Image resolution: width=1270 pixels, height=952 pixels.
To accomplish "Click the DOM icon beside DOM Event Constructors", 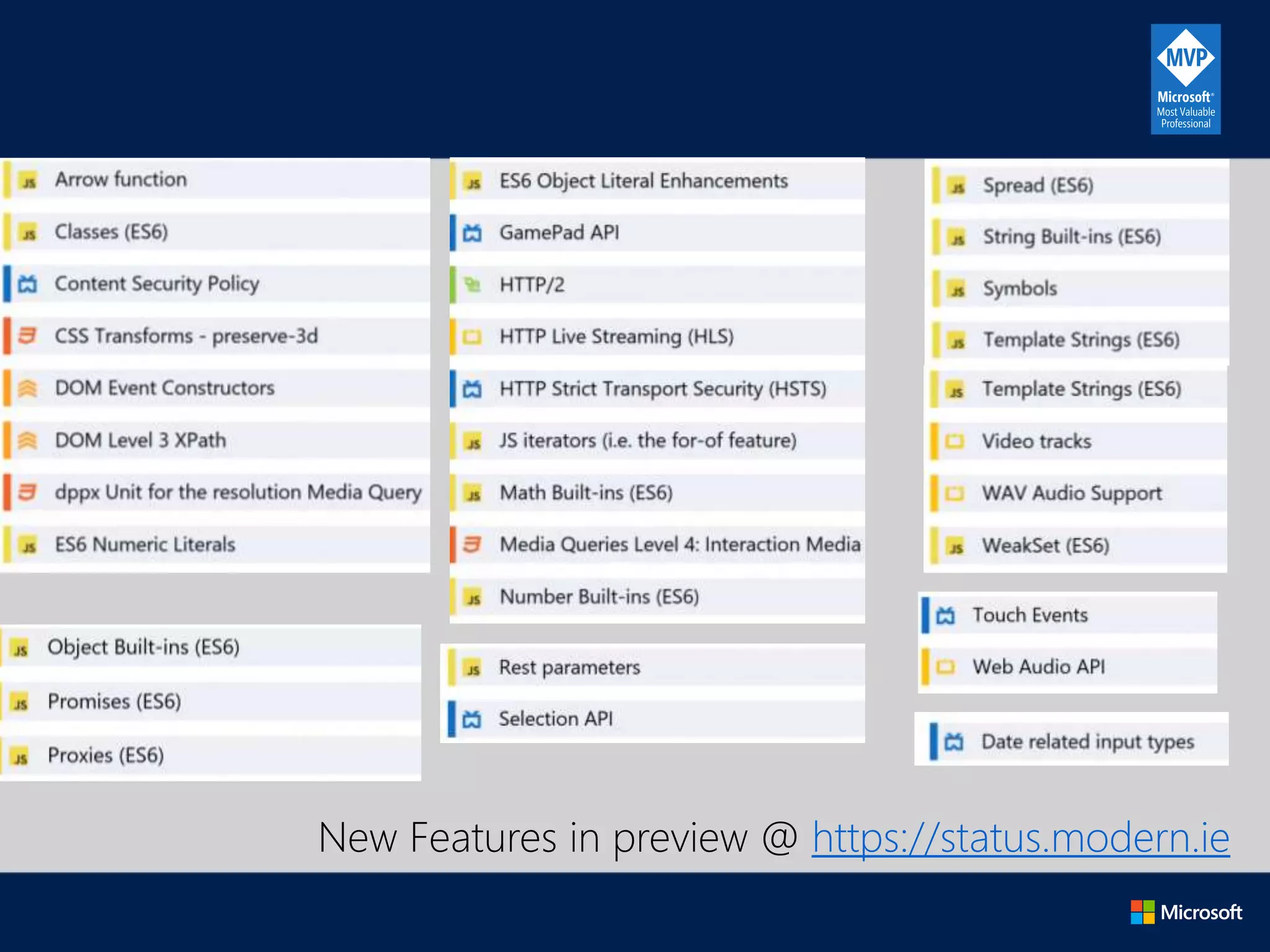I will tap(27, 388).
